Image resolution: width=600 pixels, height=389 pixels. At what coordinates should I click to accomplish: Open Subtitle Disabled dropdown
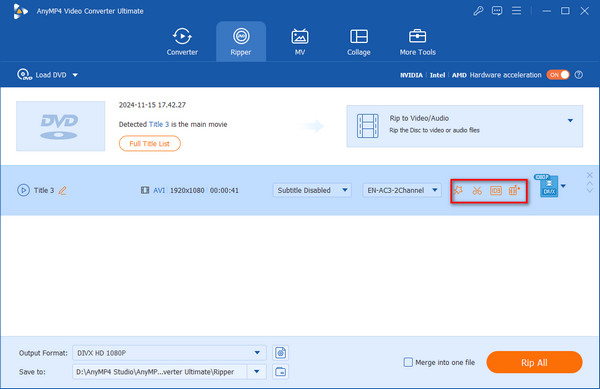(x=312, y=190)
